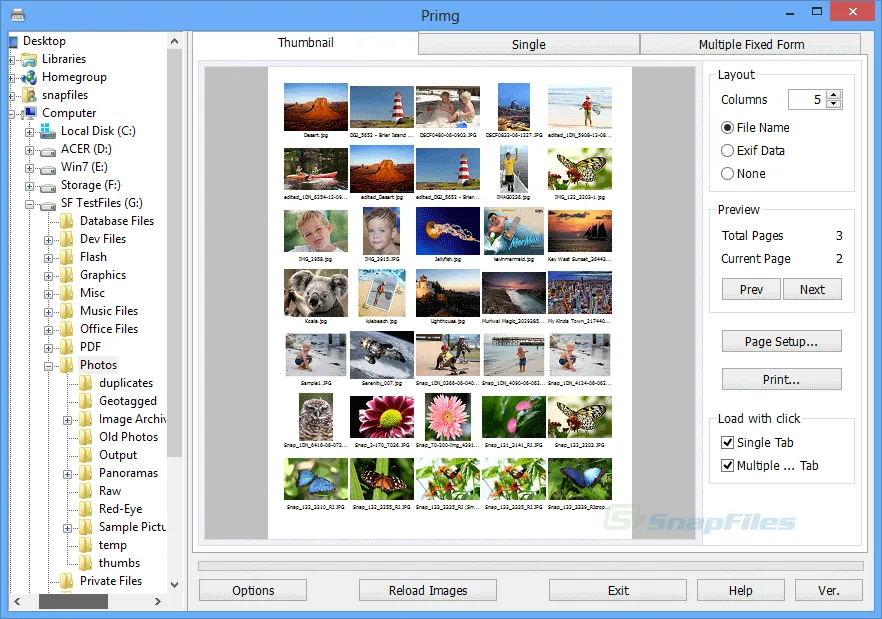Click the SF TestFiles (G:) drive icon
882x619 pixels.
pyautogui.click(x=48, y=204)
